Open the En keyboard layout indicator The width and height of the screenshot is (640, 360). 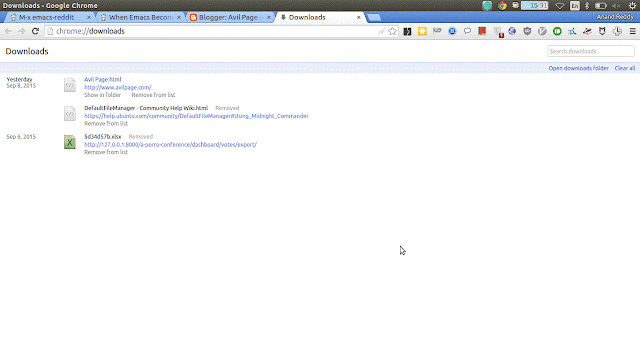575,6
